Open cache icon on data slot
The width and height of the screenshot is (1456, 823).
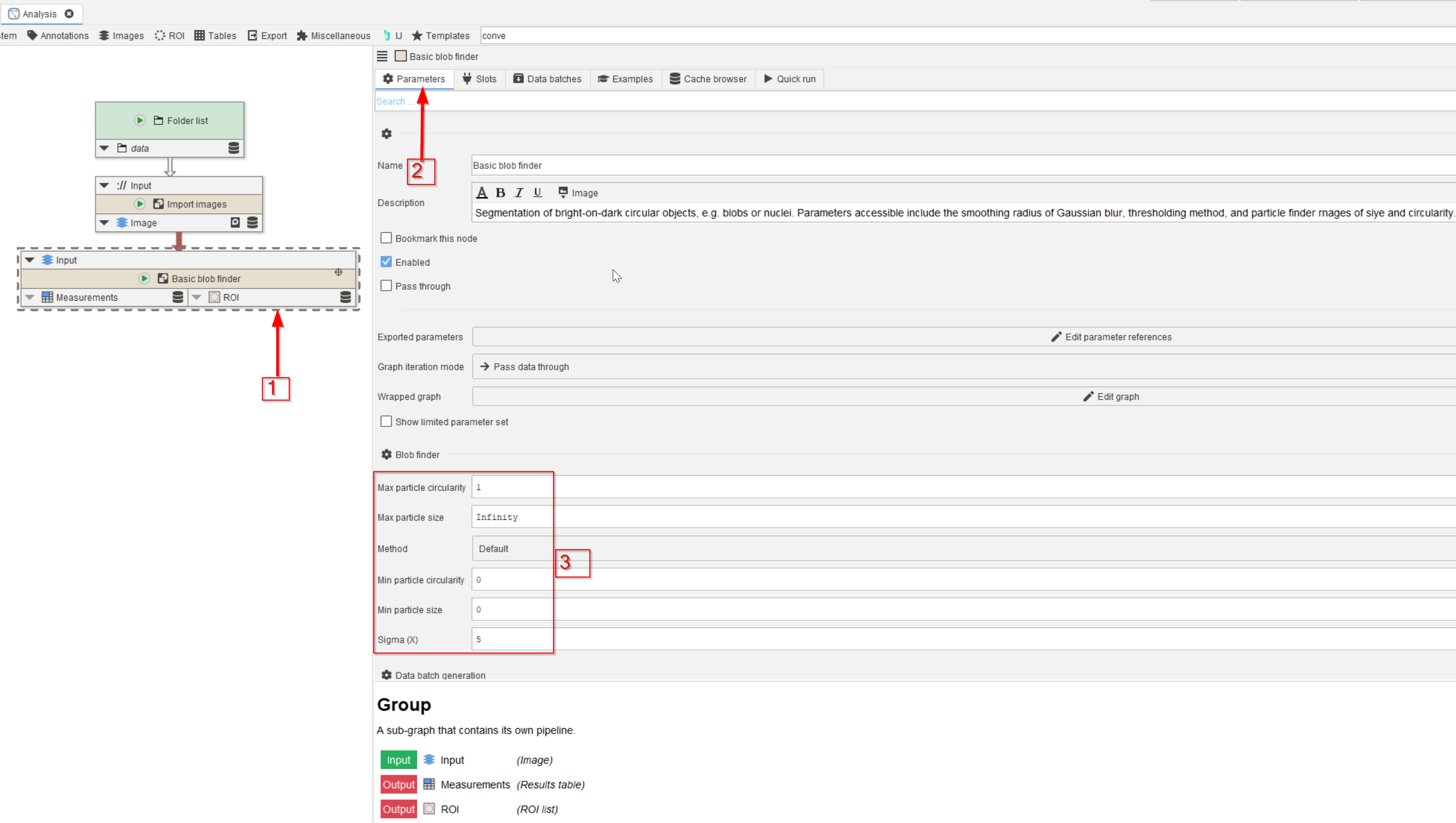click(234, 148)
